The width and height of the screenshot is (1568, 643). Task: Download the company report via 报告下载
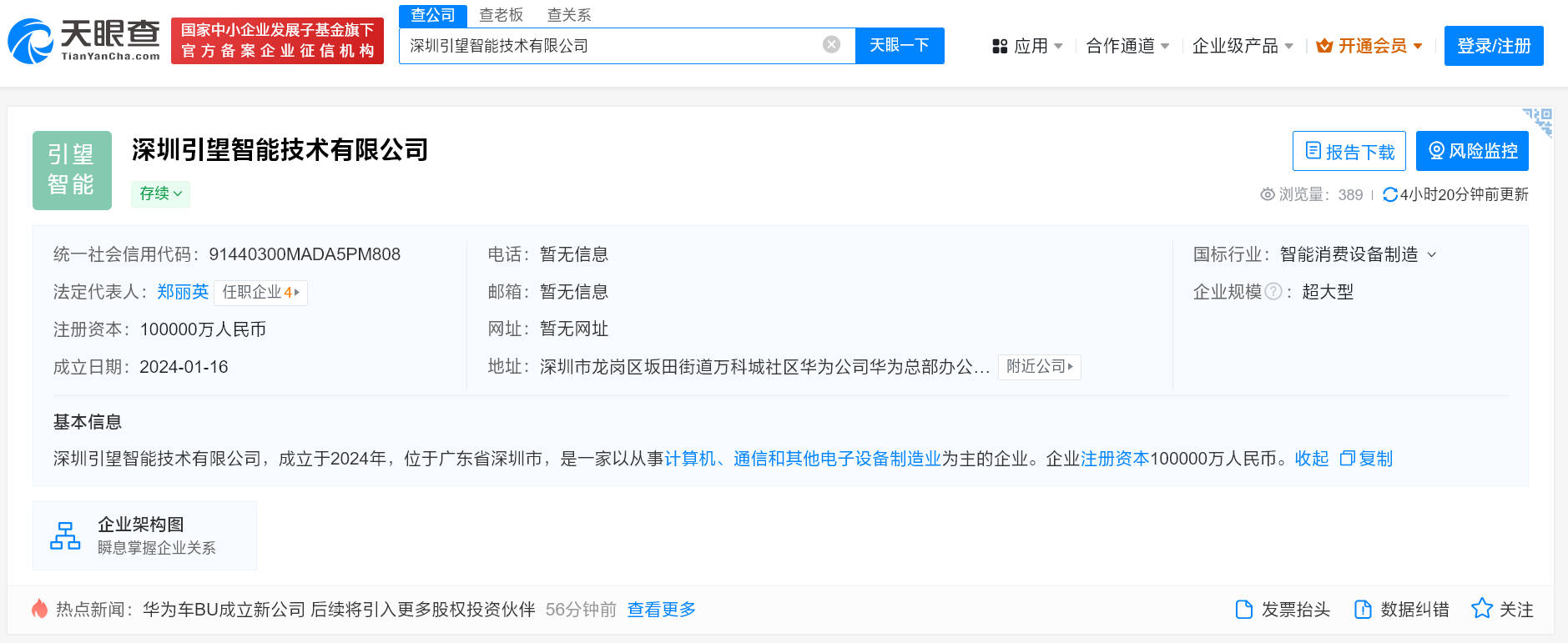(x=1349, y=151)
